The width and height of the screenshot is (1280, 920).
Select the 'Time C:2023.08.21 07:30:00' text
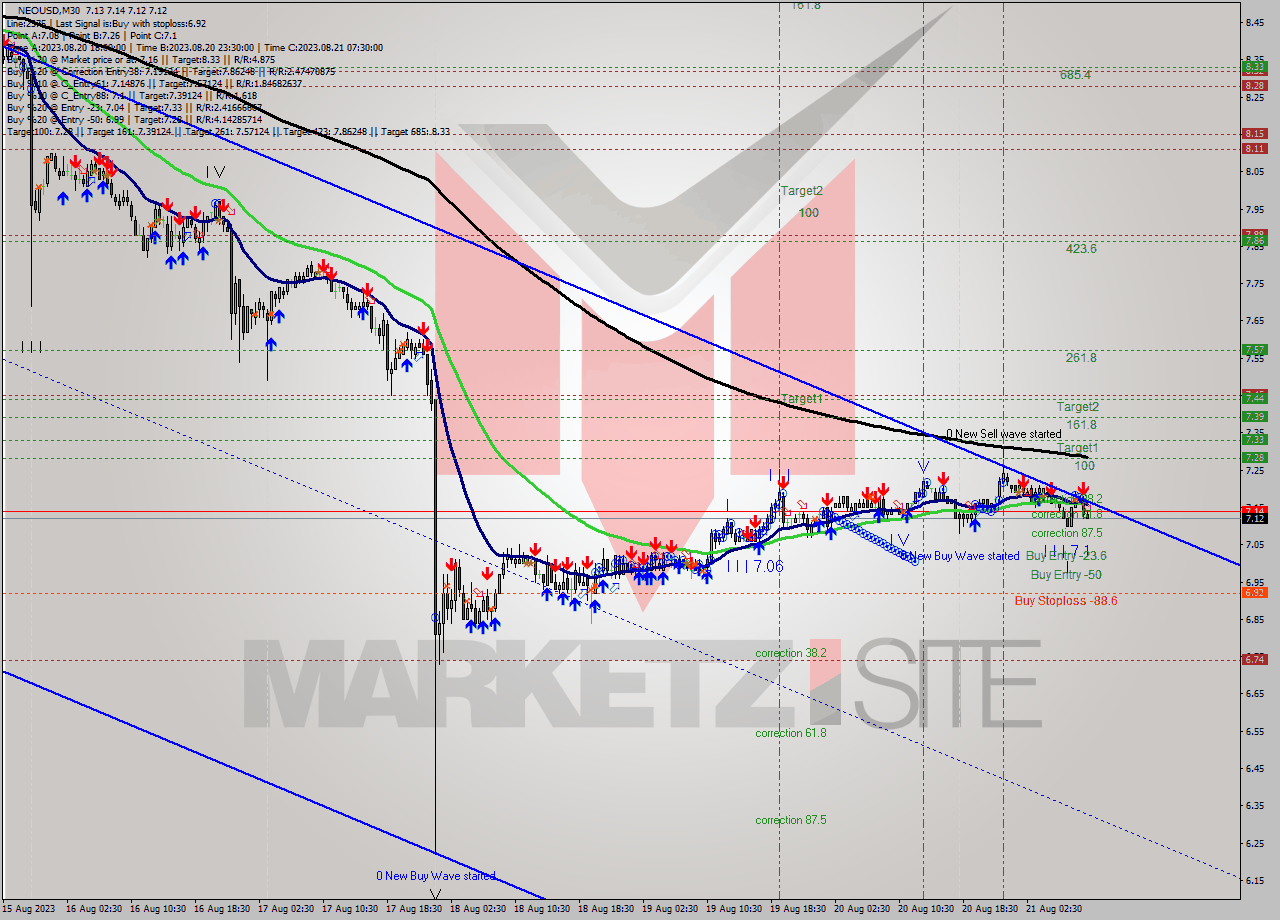pyautogui.click(x=322, y=47)
